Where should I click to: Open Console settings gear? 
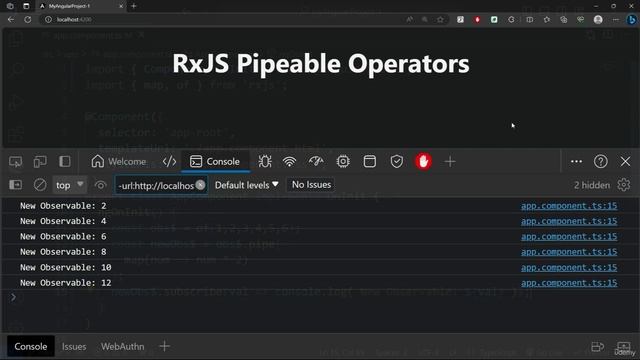click(x=624, y=185)
